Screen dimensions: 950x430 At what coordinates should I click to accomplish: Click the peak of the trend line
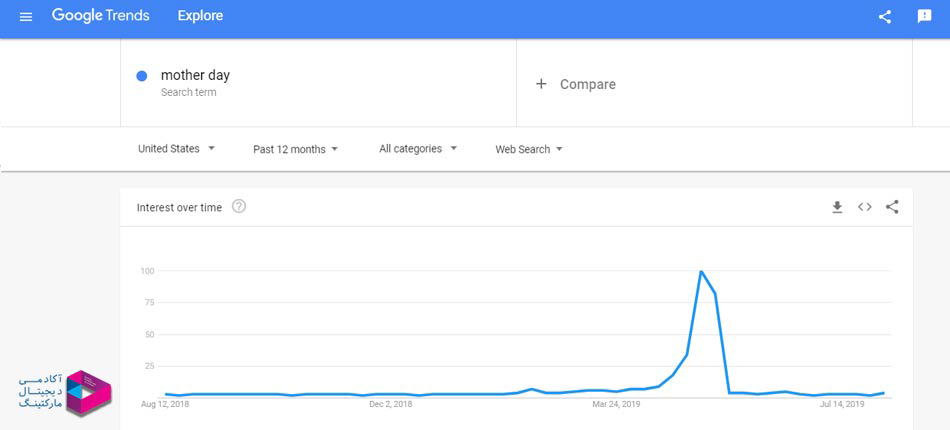click(x=701, y=271)
